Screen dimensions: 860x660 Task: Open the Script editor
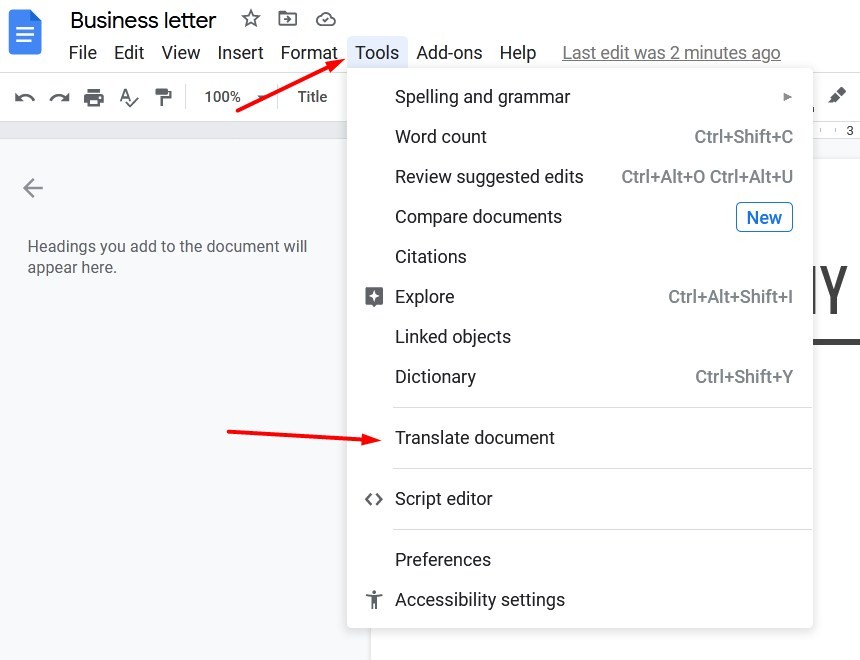[443, 499]
